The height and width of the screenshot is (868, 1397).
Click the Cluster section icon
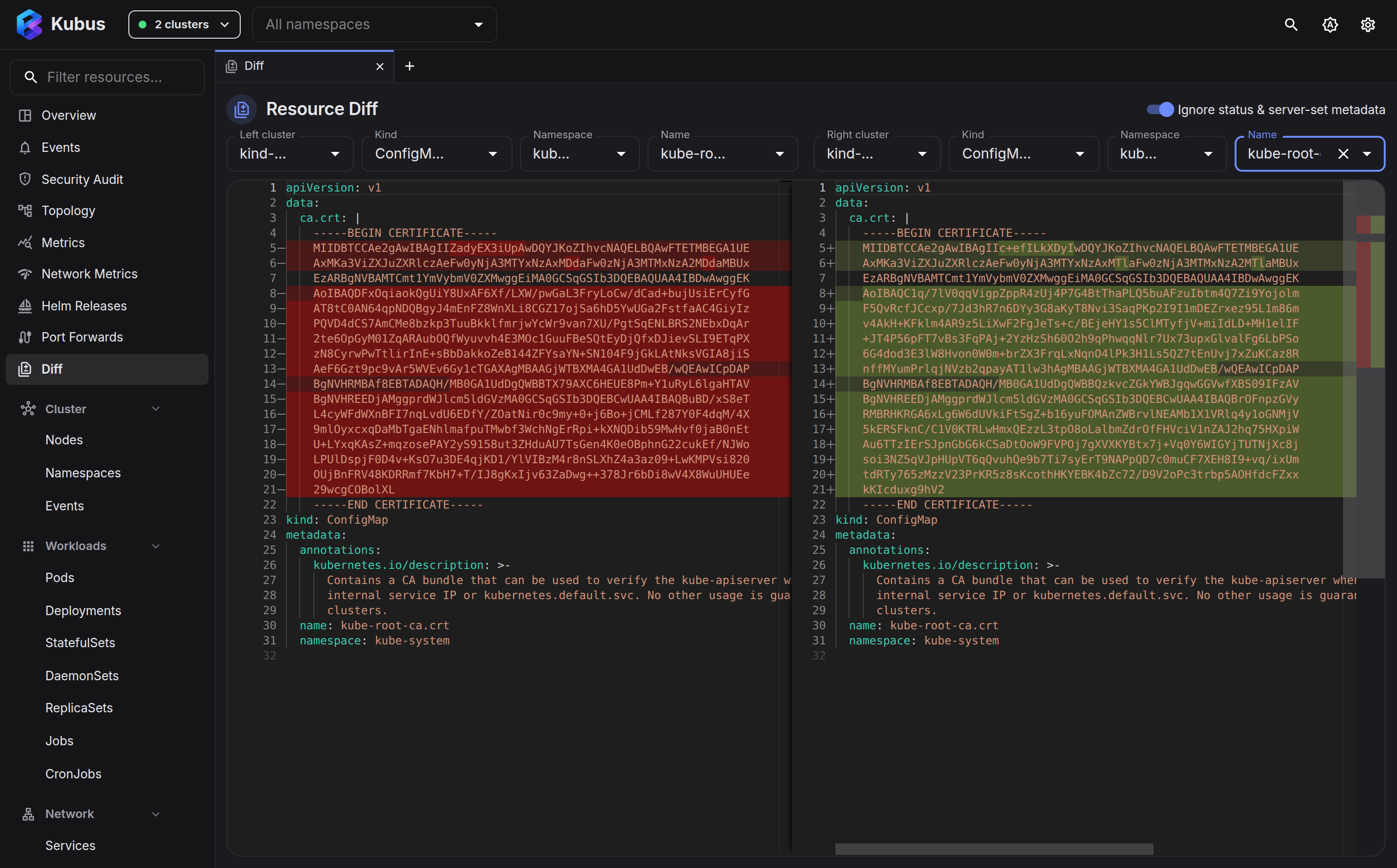(28, 409)
